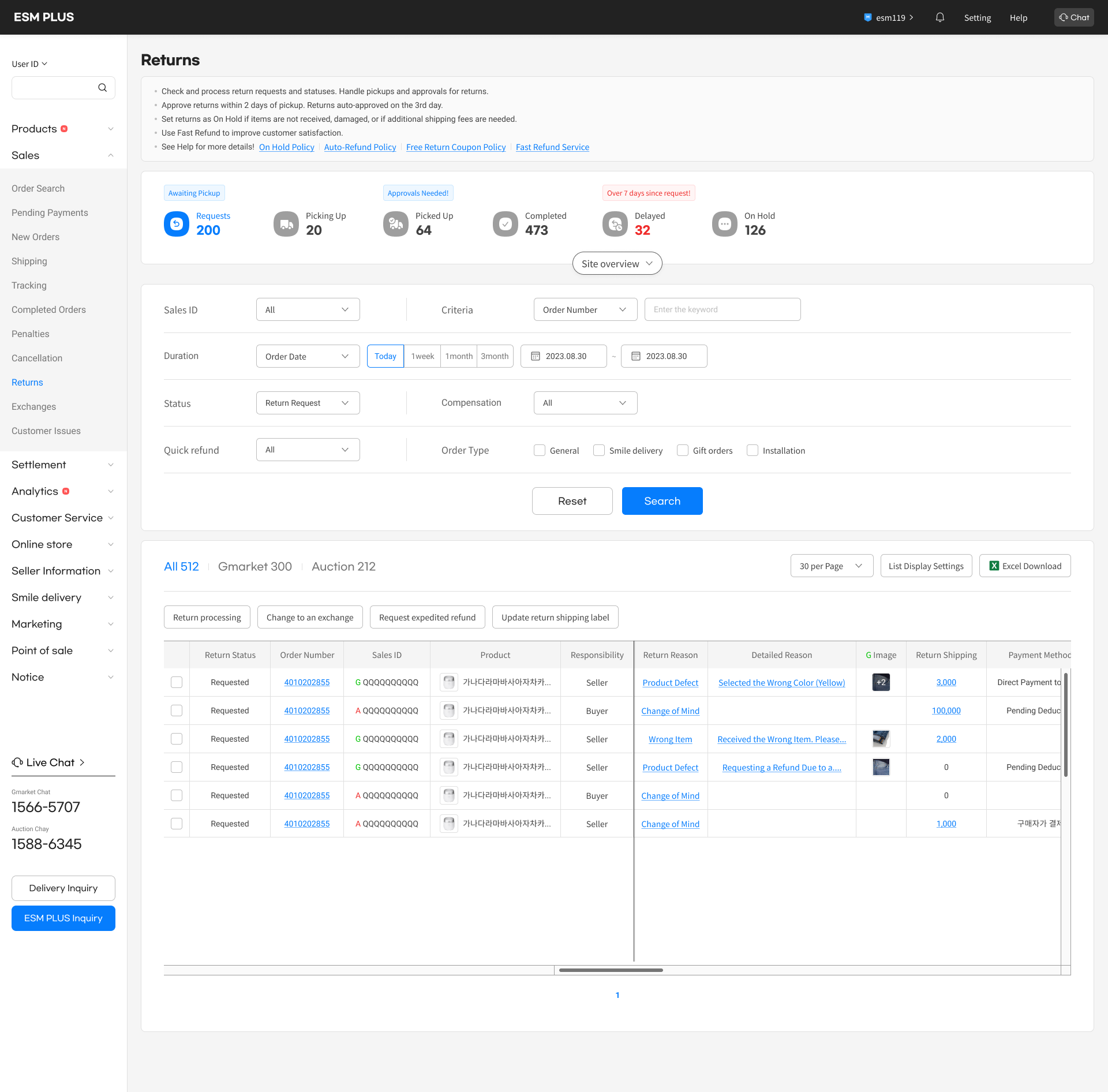1108x1092 pixels.
Task: Select the first return row checkbox
Action: 177,682
